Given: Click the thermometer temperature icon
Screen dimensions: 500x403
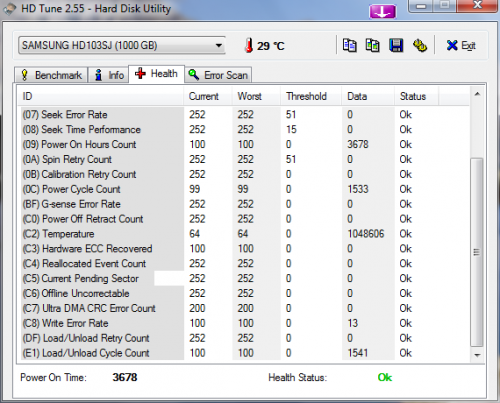Looking at the screenshot, I should pyautogui.click(x=249, y=45).
